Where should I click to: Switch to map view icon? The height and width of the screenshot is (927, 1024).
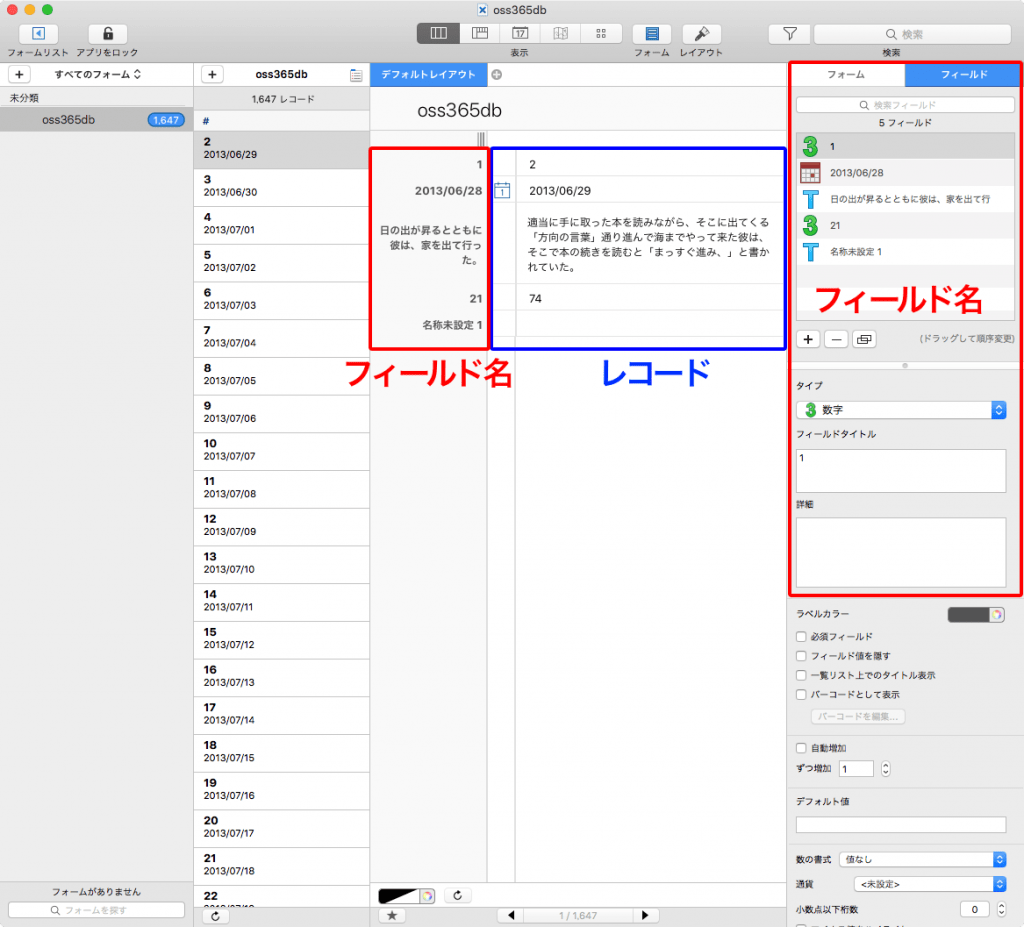560,33
